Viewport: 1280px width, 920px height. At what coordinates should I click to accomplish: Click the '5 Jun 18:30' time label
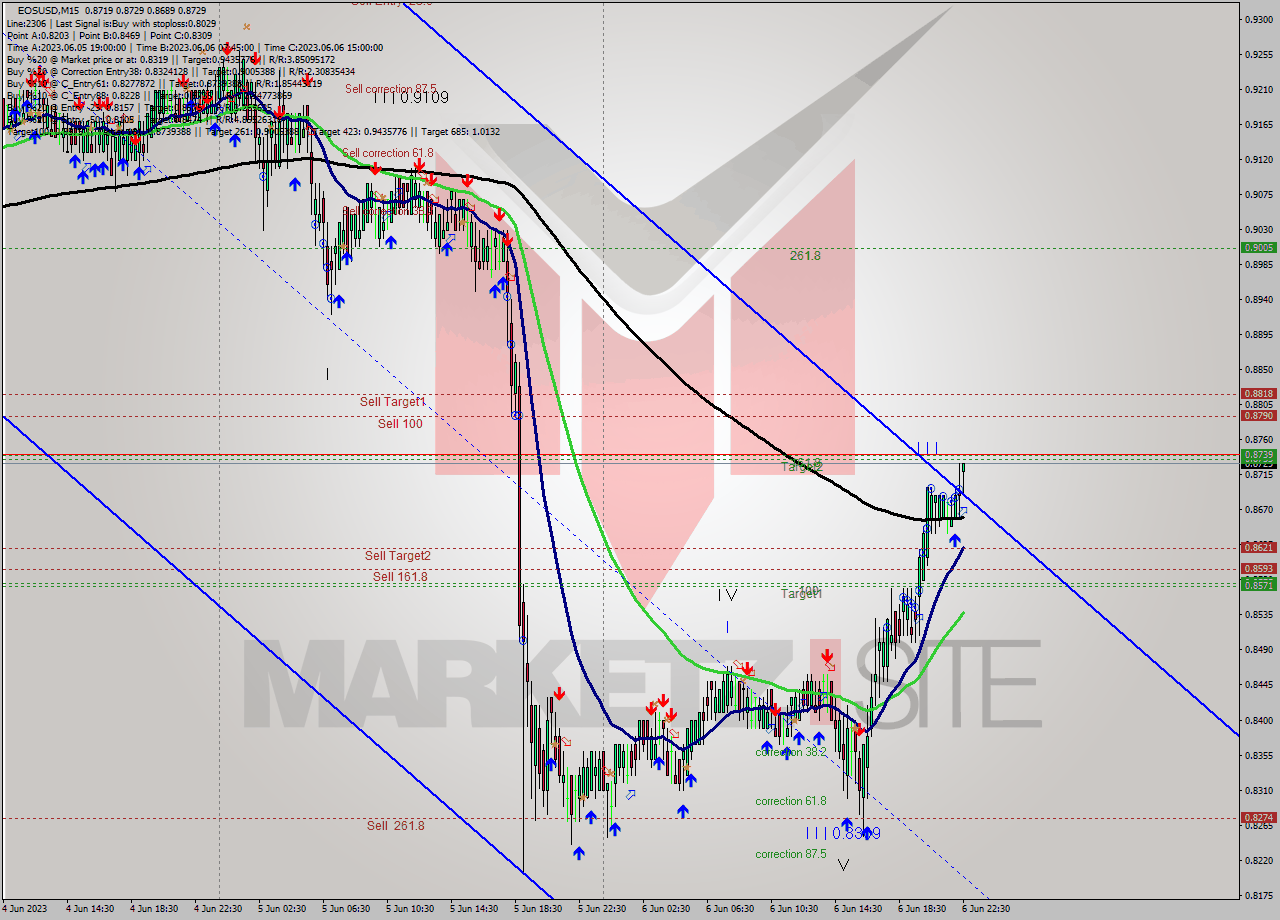[540, 909]
